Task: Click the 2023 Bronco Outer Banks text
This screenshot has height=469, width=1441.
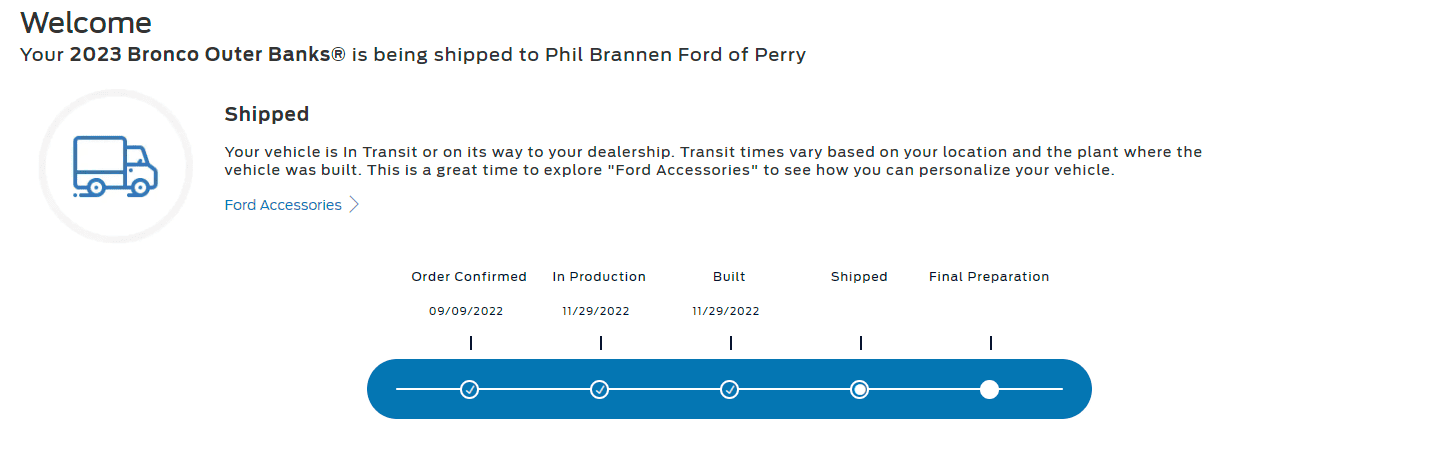Action: point(208,55)
